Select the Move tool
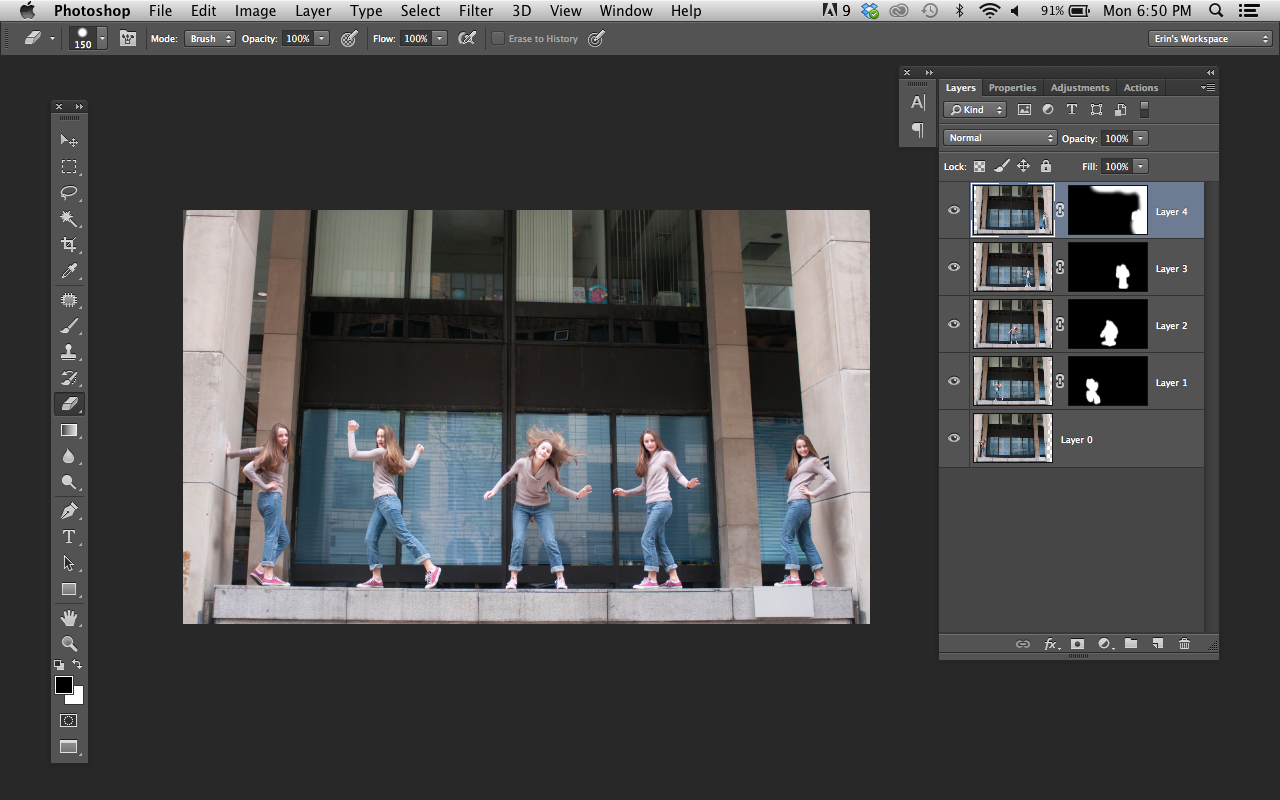This screenshot has height=800, width=1280. point(70,140)
